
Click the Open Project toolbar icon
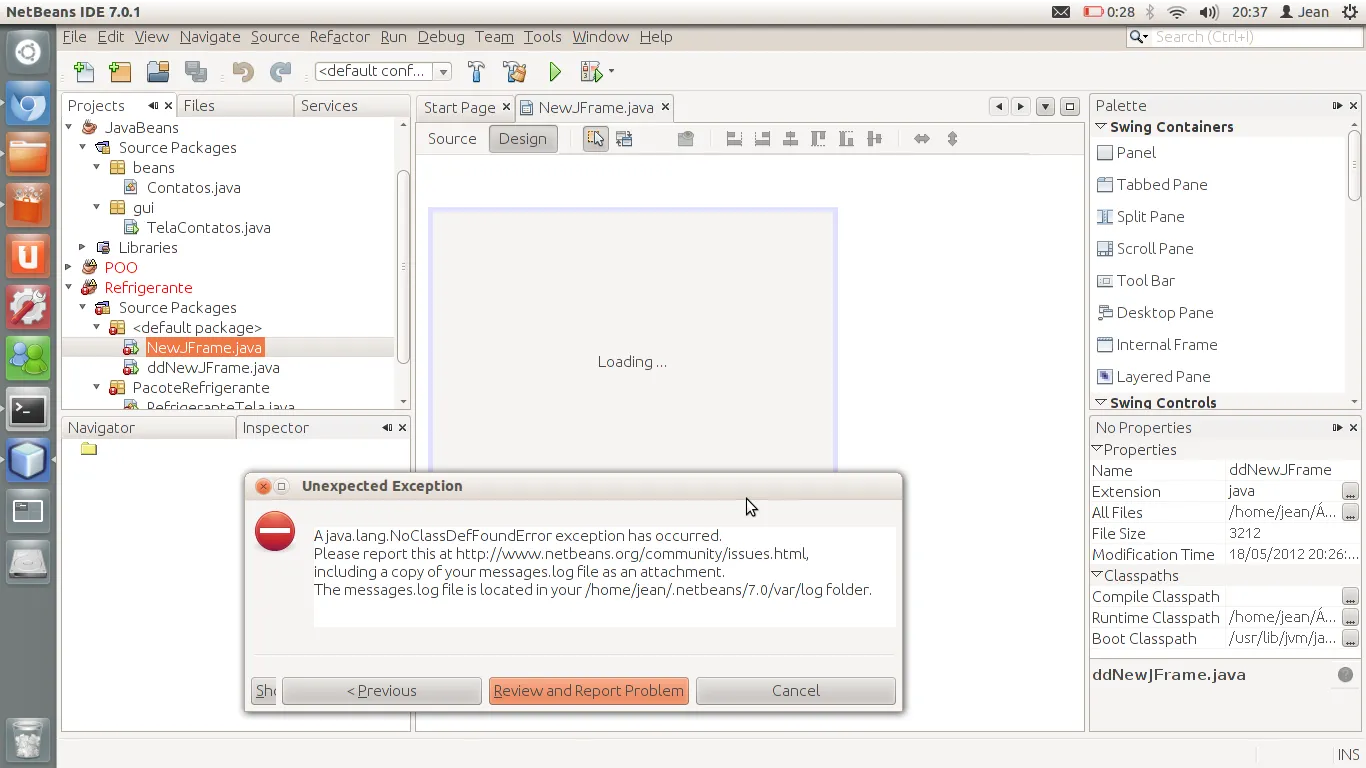[158, 72]
